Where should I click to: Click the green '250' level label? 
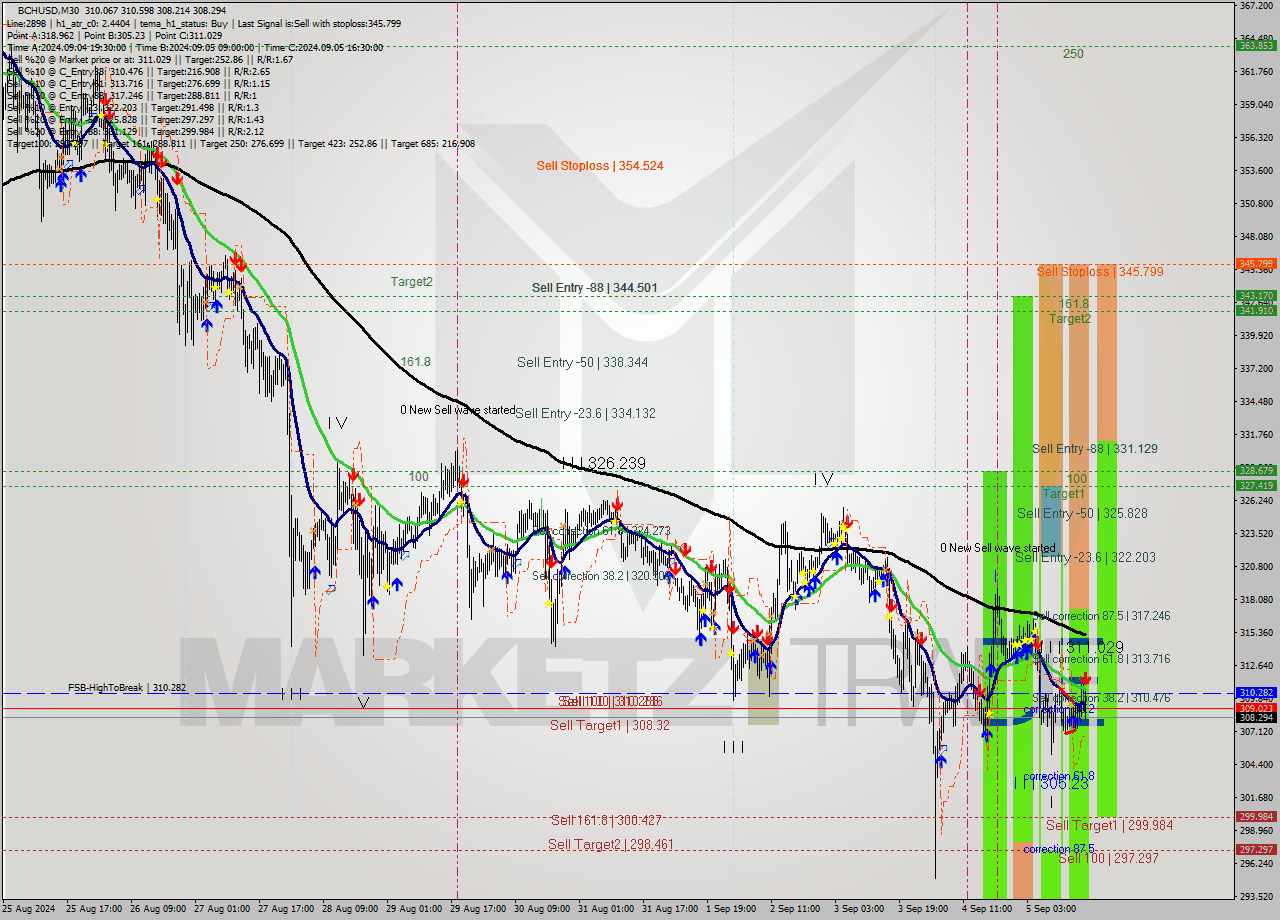click(1073, 54)
